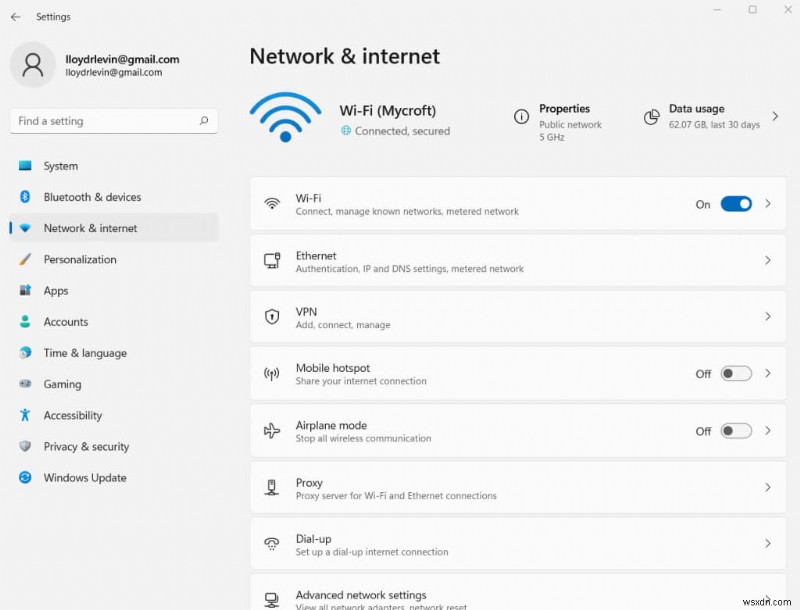
Task: Click the Dial-up phone icon
Action: 272,544
